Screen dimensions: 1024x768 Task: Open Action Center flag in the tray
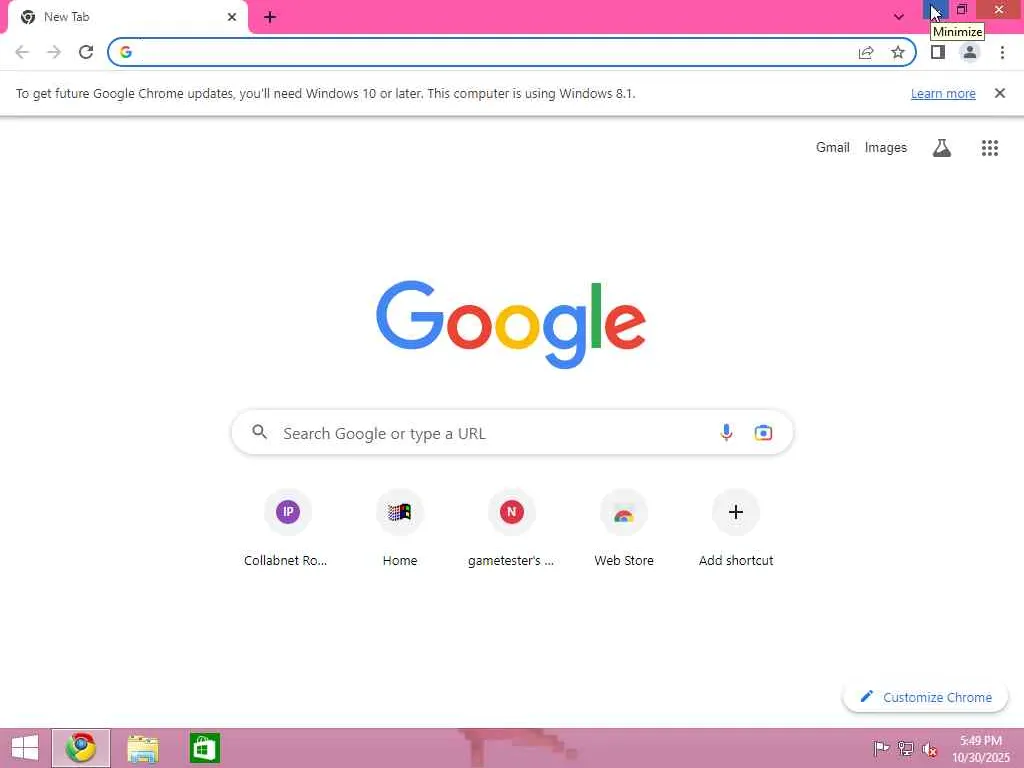[x=881, y=748]
